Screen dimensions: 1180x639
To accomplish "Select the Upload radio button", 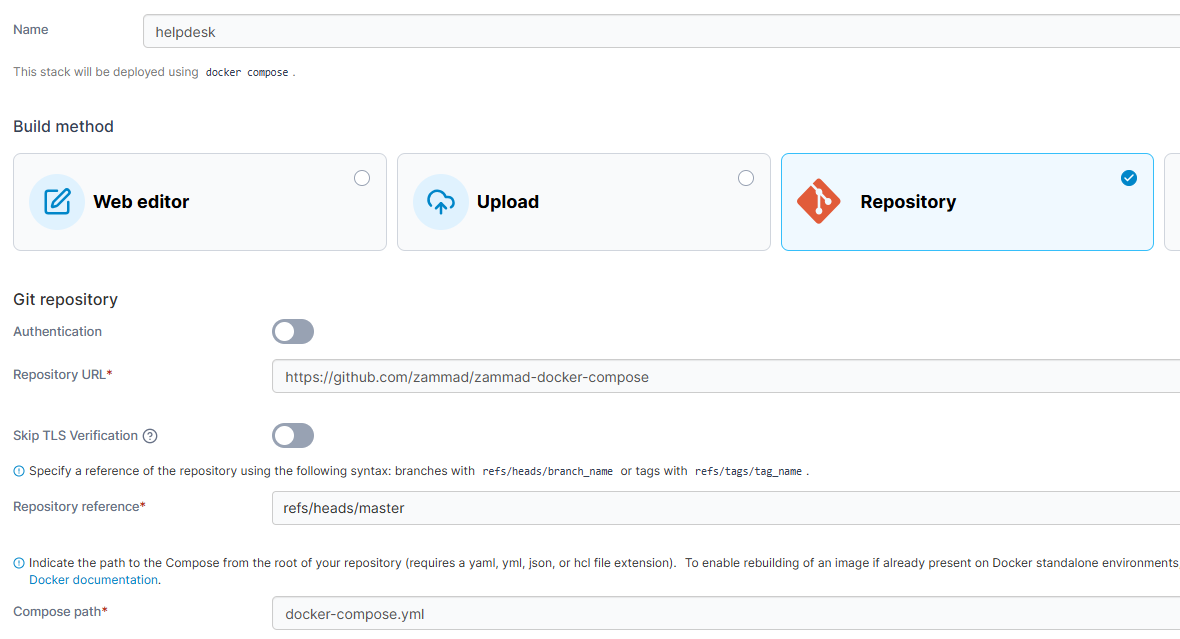I will coord(746,178).
